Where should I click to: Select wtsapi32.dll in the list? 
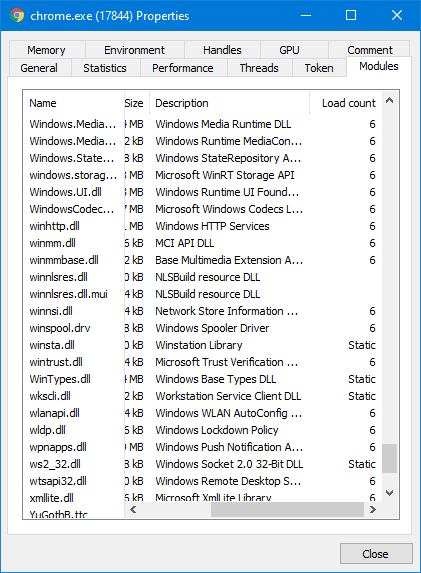pos(202,481)
